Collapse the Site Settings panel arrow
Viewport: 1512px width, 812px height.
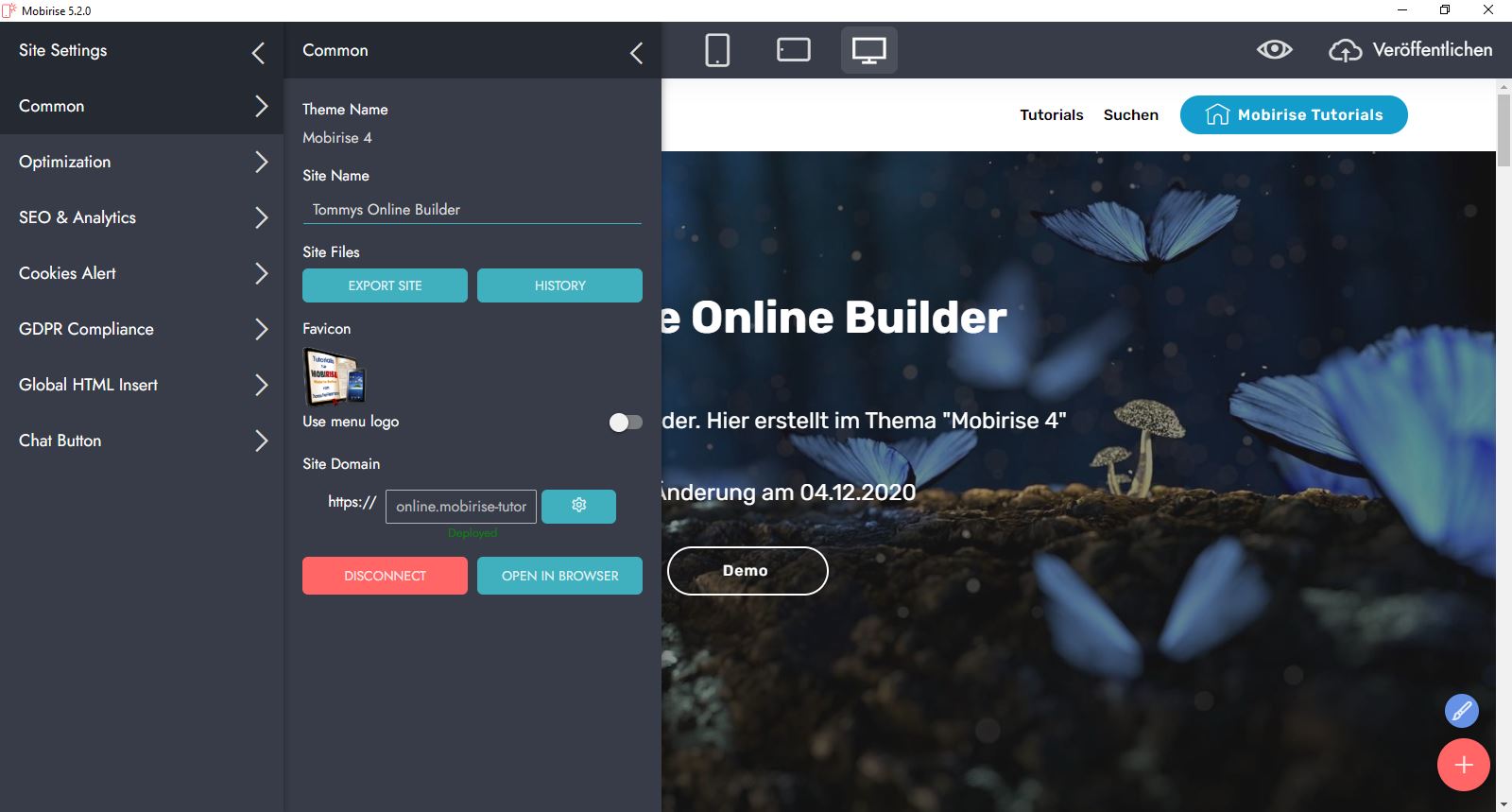click(x=258, y=53)
